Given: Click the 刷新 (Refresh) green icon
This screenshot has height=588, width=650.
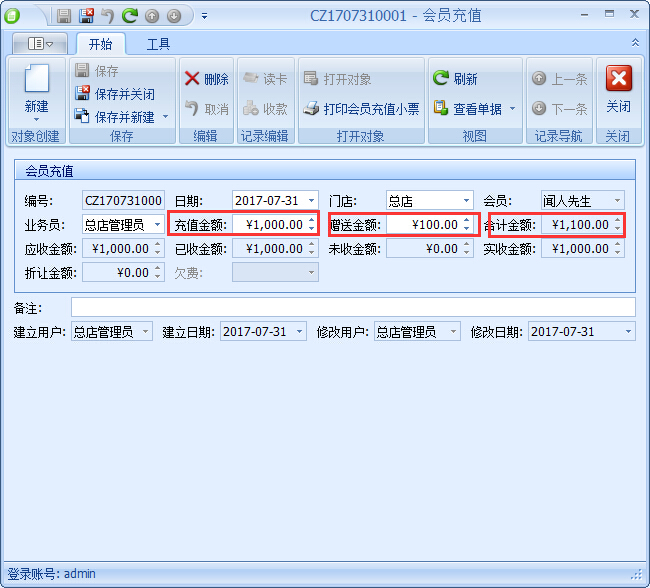Looking at the screenshot, I should pos(440,79).
